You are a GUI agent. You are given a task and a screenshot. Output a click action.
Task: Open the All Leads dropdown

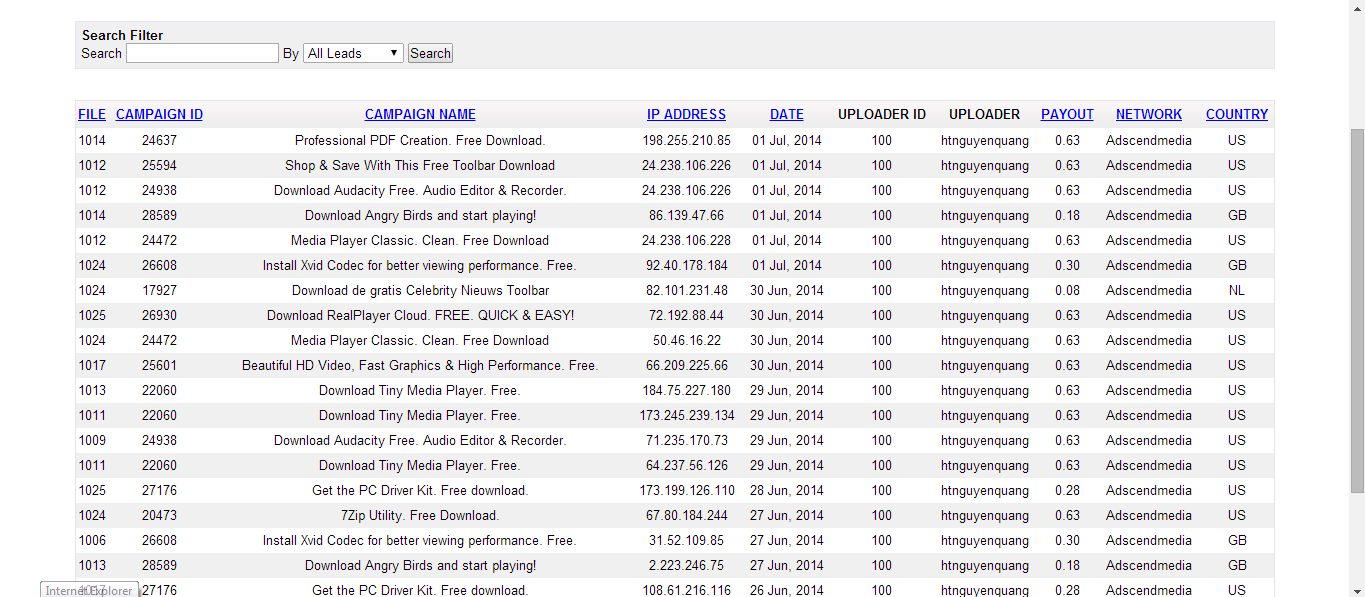[x=353, y=53]
